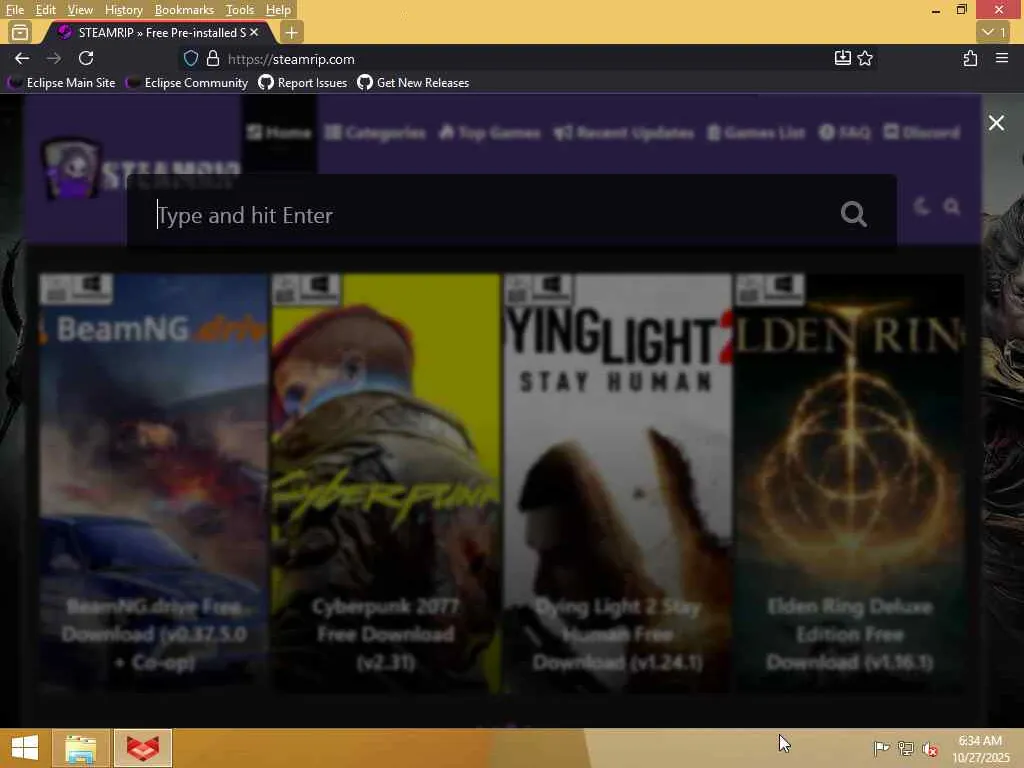The image size is (1024, 768).
Task: Open the FAQ nav link
Action: (x=845, y=133)
